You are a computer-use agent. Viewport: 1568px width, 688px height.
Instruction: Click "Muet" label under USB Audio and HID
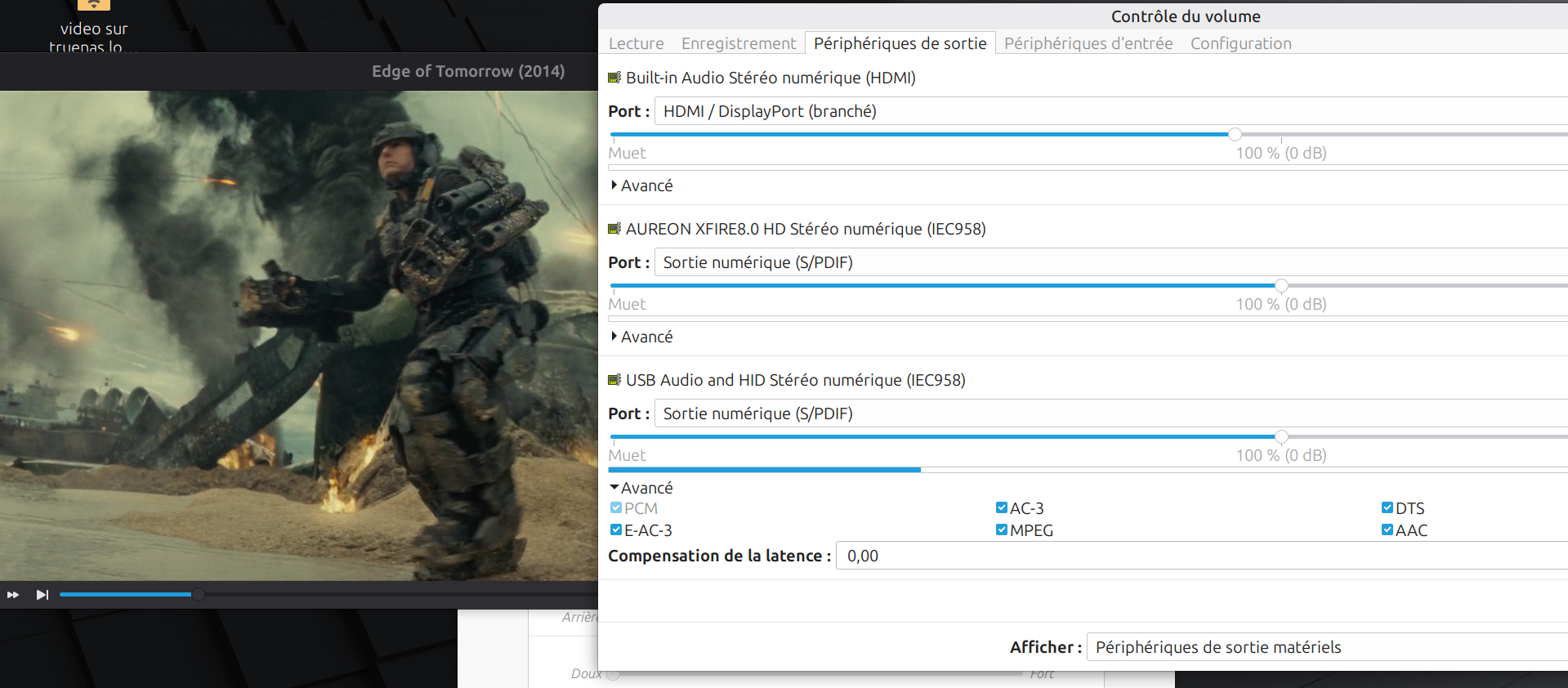(627, 455)
